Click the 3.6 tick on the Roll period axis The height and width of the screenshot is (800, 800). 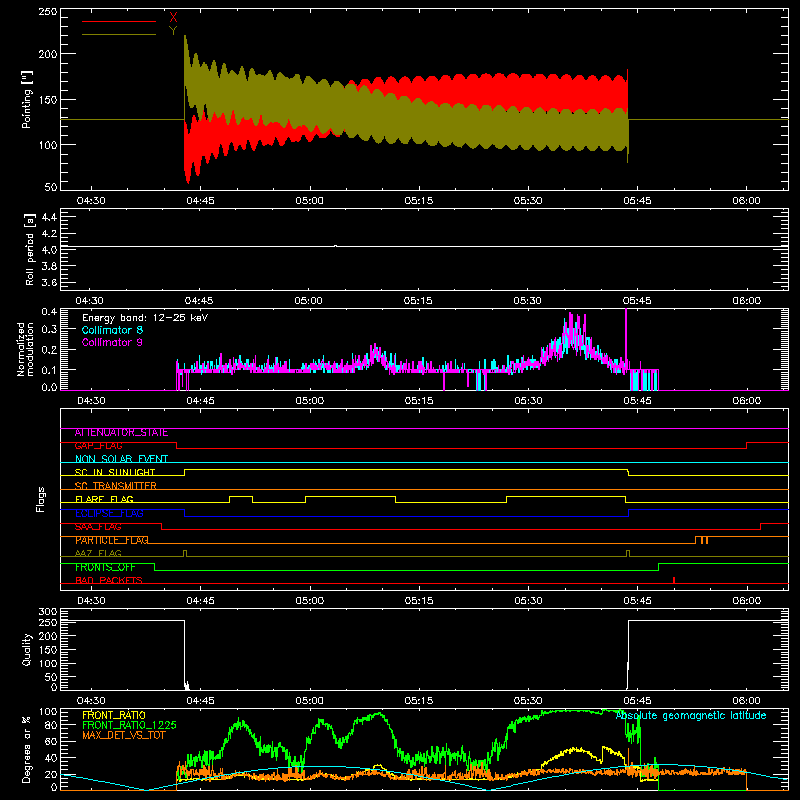[x=49, y=283]
